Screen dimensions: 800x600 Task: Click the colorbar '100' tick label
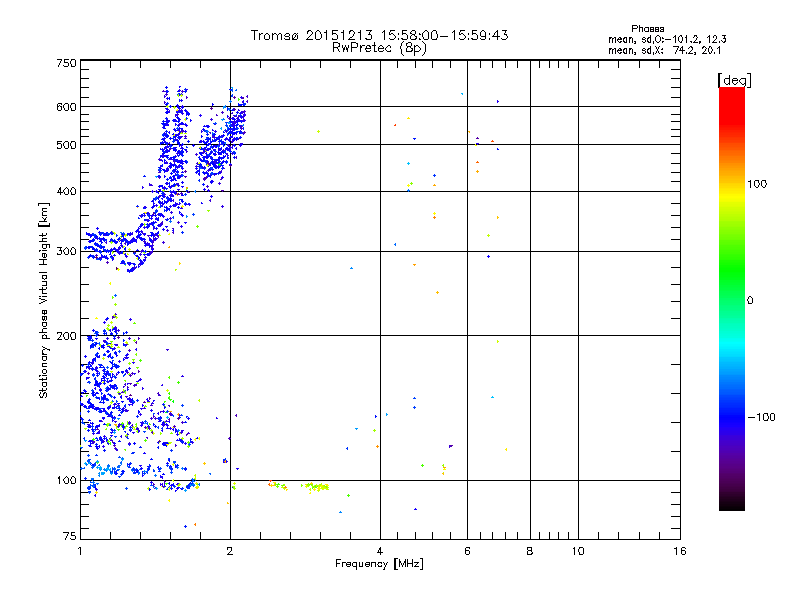[x=757, y=184]
